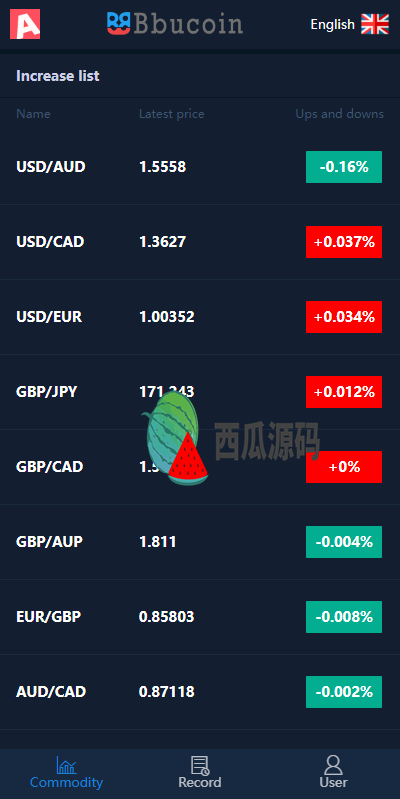Click the Increase list heading
The image size is (400, 799).
[58, 76]
